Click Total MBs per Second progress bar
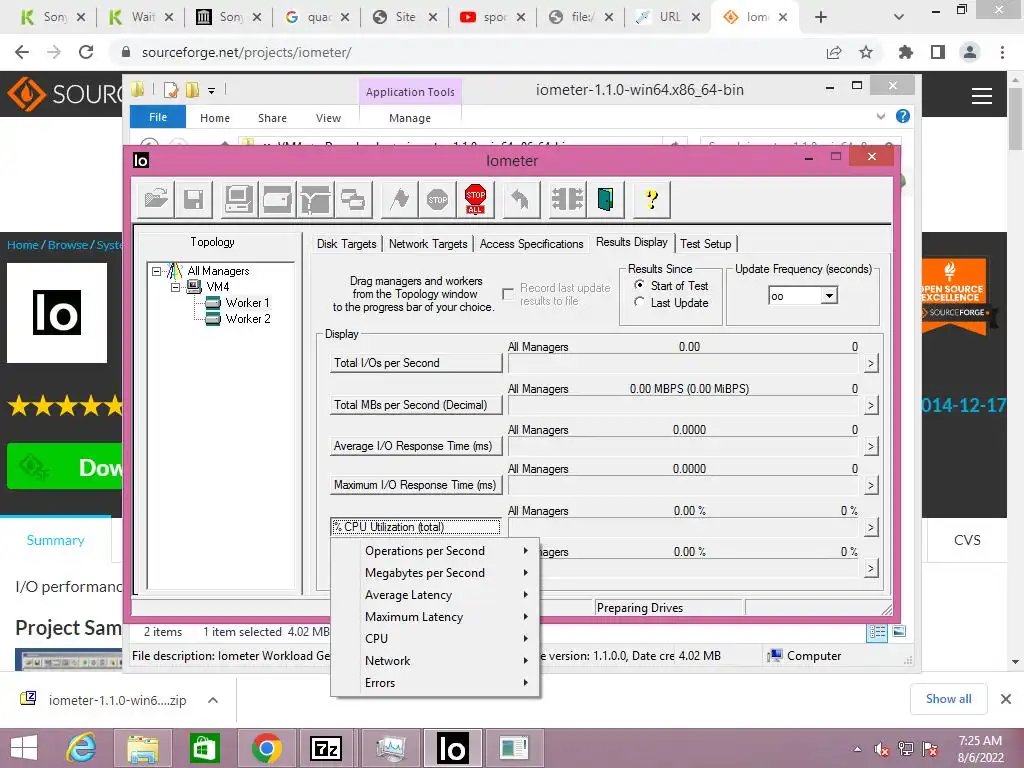This screenshot has width=1024, height=768. tap(683, 406)
